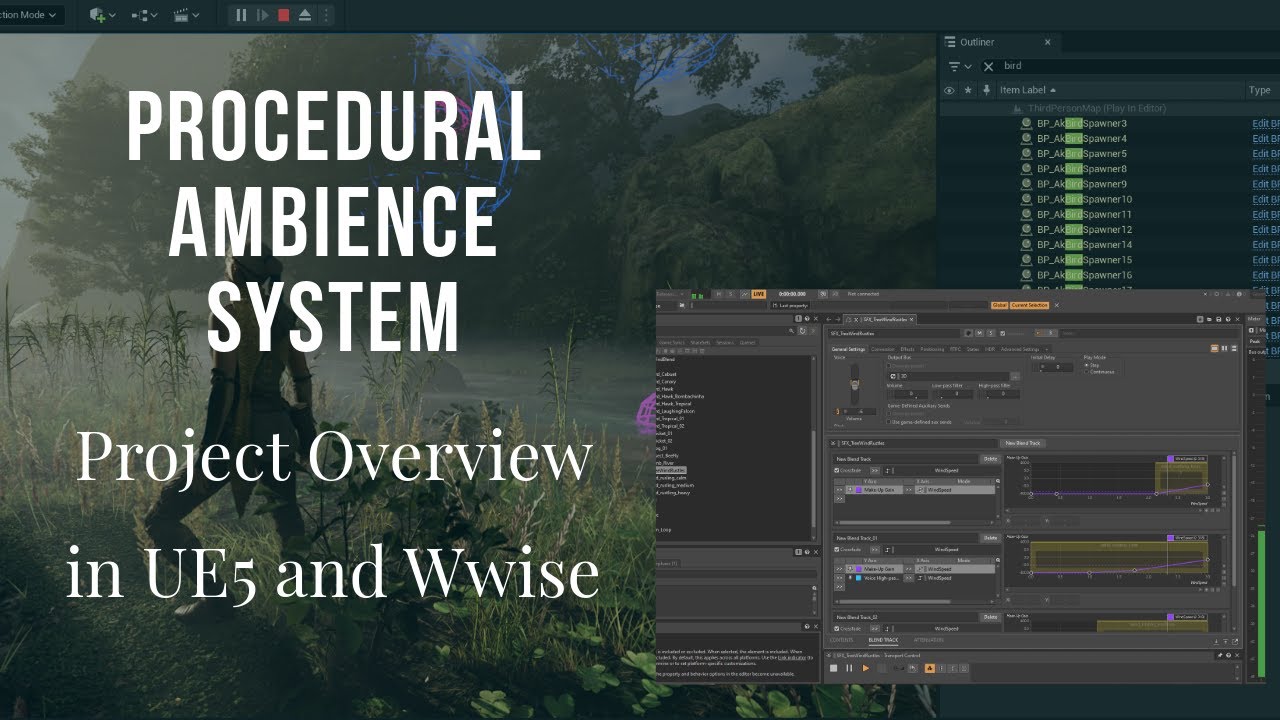The image size is (1280, 720).
Task: Click the LIVE button in Wwise toolbar
Action: [x=758, y=294]
